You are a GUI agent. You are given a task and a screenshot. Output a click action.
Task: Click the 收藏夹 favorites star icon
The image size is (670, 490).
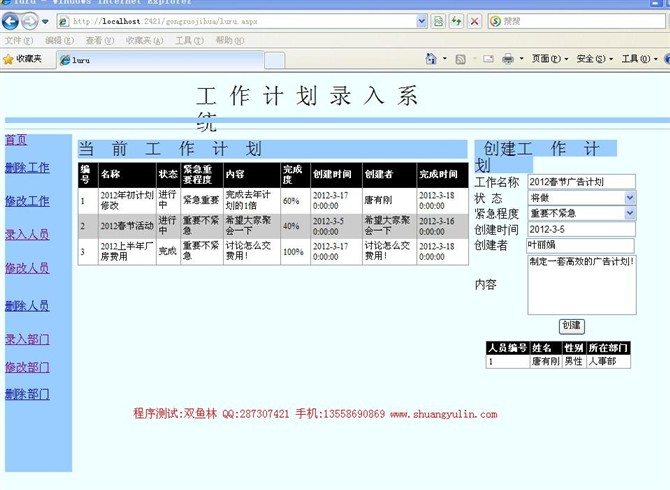coord(9,59)
